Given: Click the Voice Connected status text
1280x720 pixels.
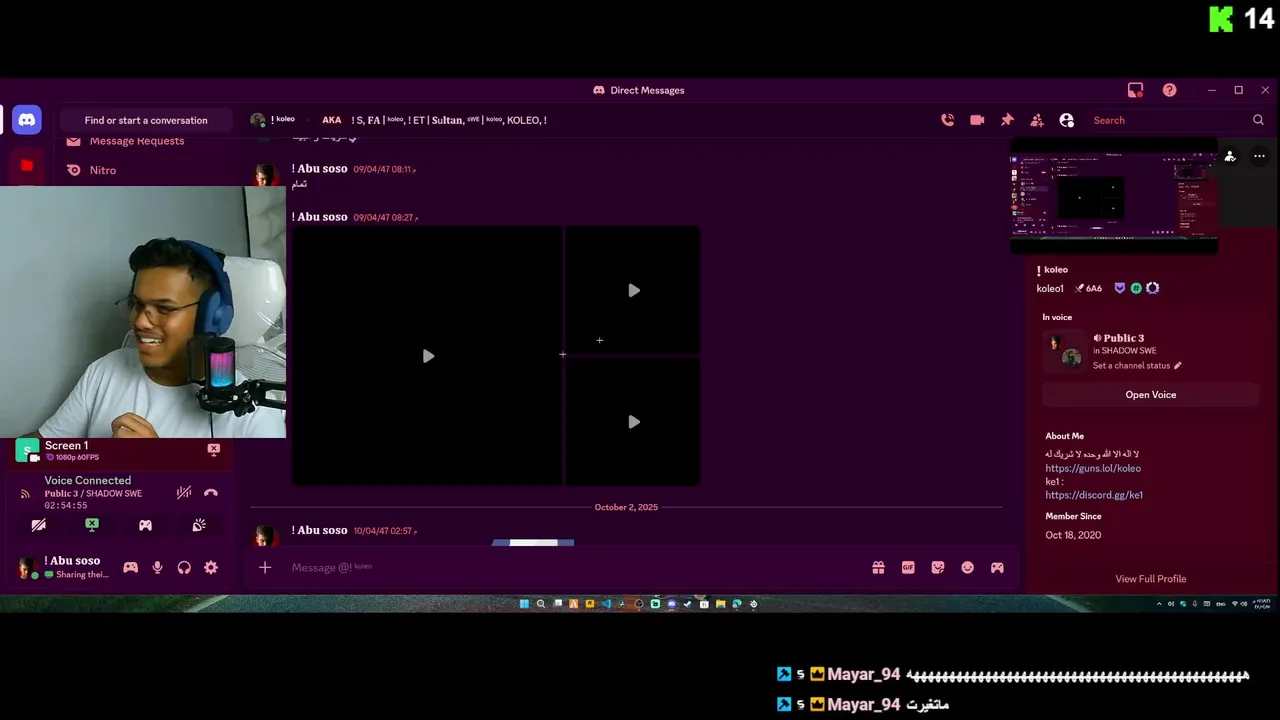Looking at the screenshot, I should click(88, 480).
